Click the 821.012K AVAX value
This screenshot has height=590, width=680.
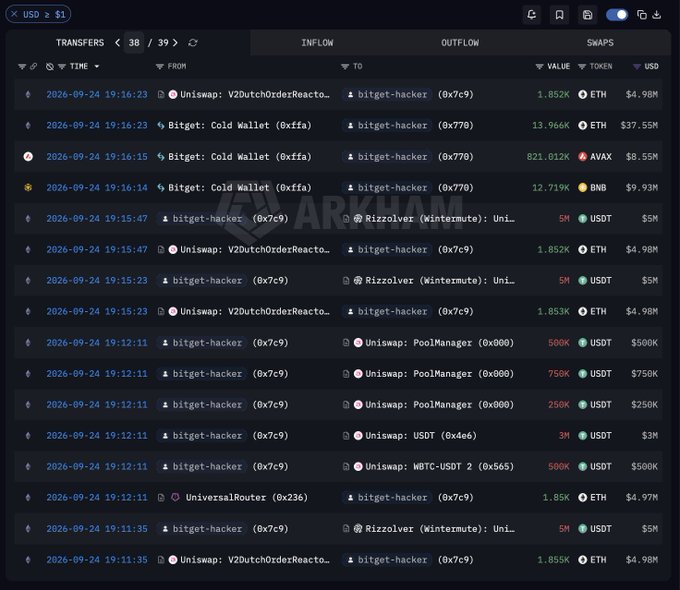(548, 157)
